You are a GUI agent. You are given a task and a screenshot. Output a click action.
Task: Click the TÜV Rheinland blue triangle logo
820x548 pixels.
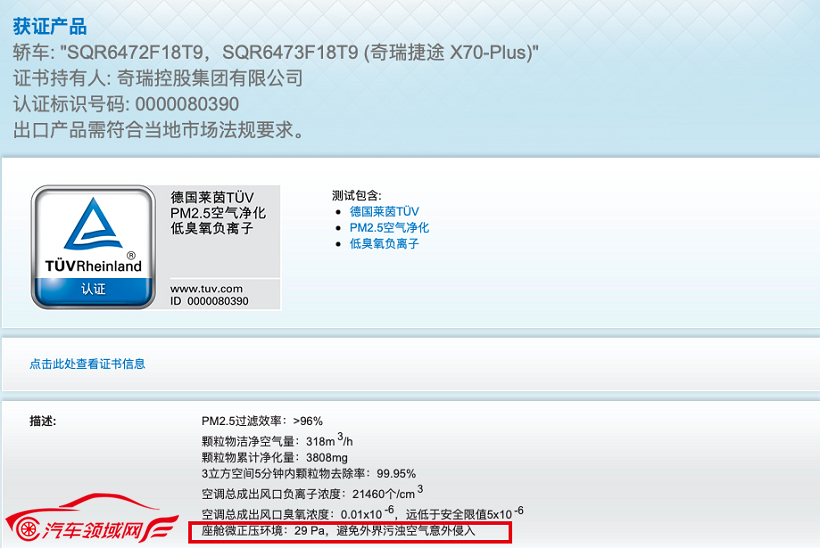pyautogui.click(x=93, y=224)
